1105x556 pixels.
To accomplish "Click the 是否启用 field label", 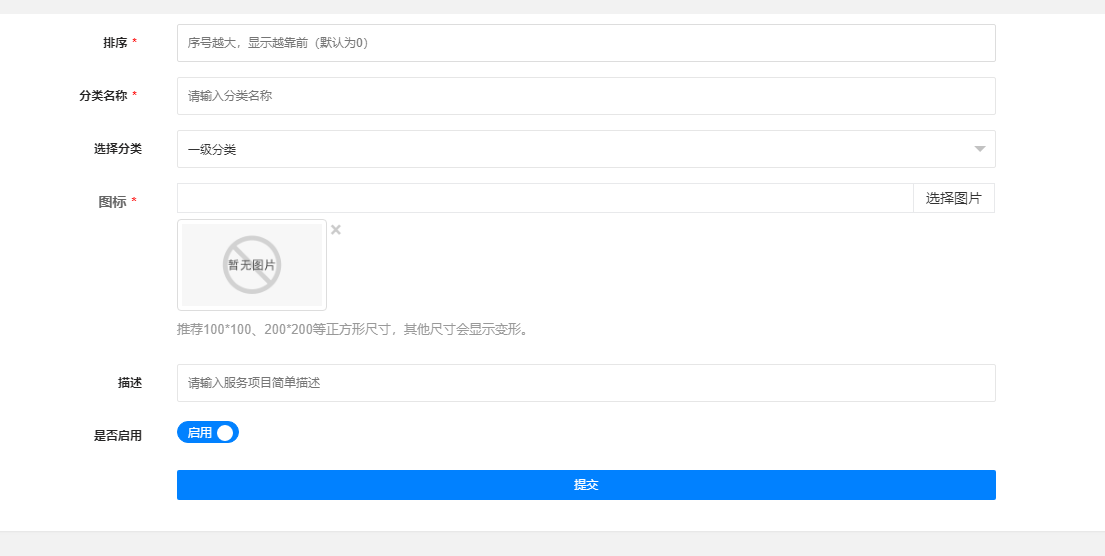I will (118, 435).
